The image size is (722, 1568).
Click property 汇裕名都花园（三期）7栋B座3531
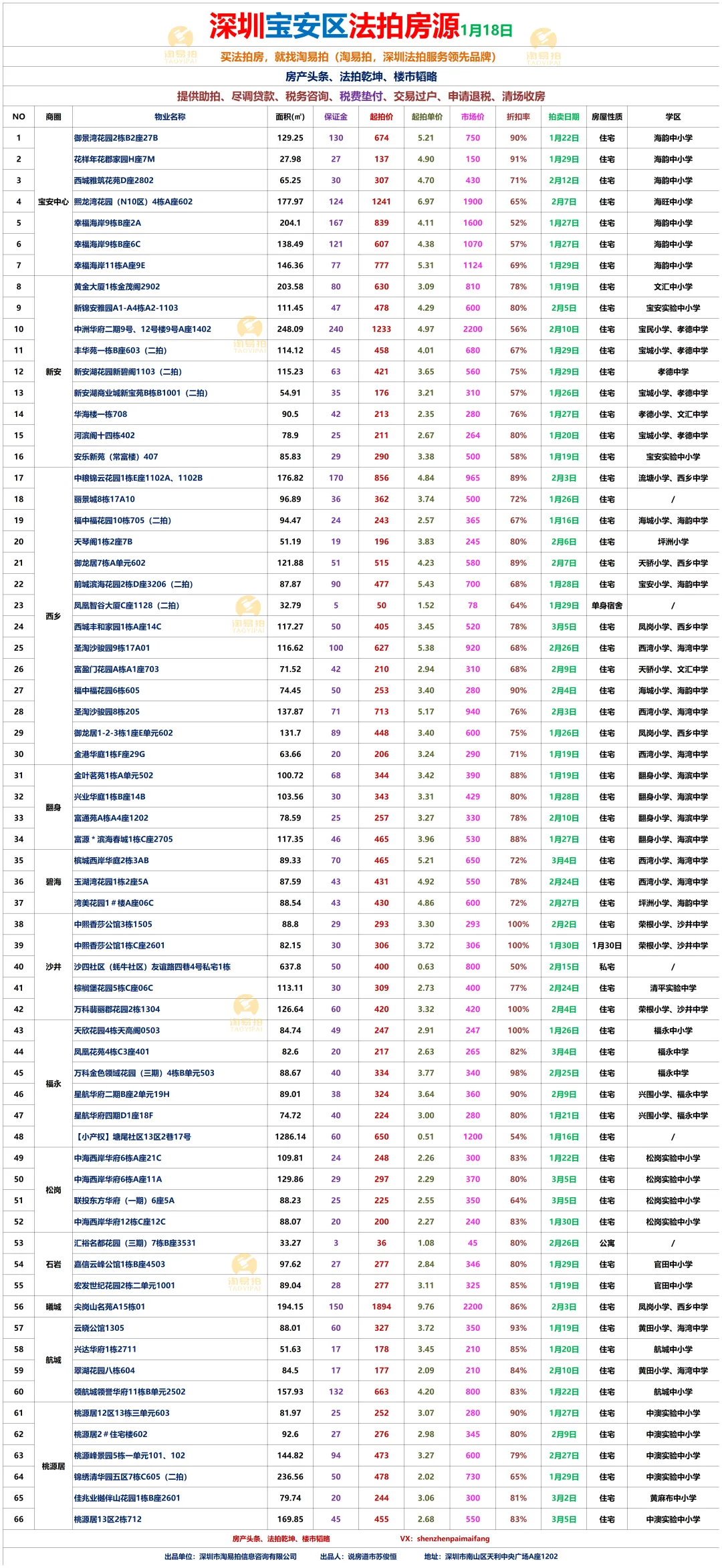[x=134, y=1243]
